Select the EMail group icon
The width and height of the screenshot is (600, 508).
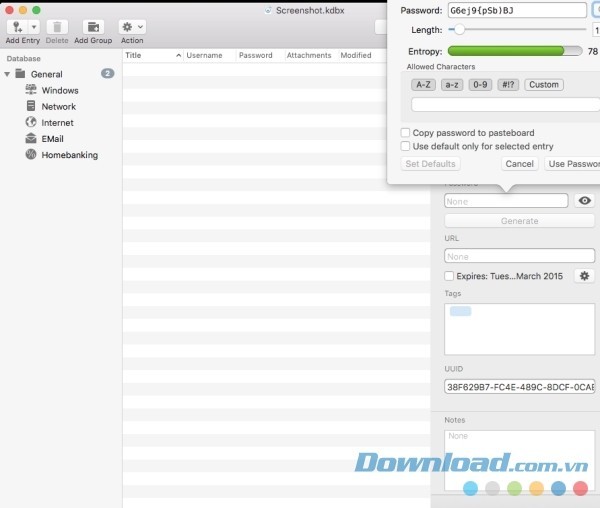coord(31,139)
